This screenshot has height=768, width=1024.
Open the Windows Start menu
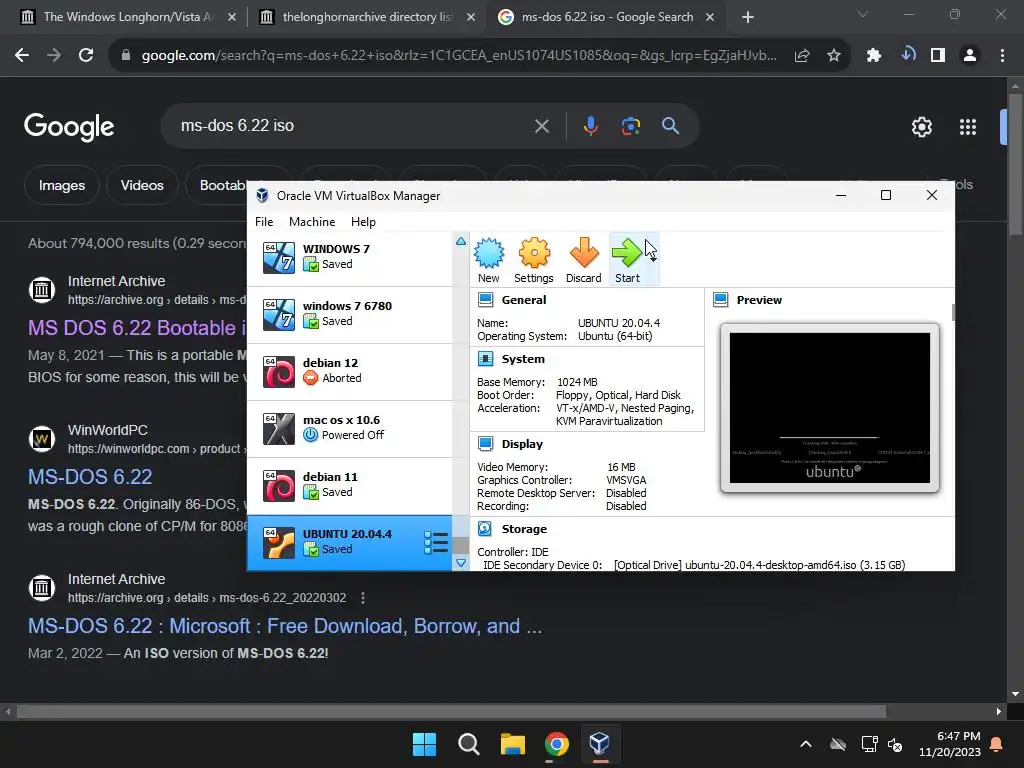[x=424, y=744]
